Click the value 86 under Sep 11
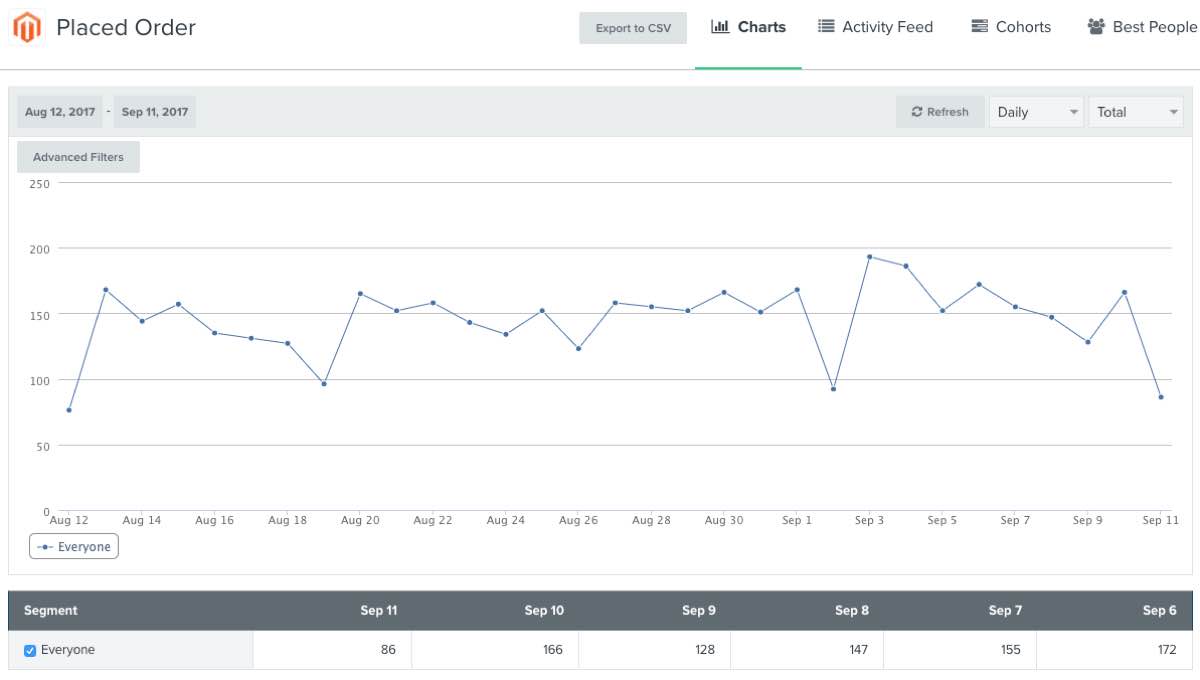 387,649
